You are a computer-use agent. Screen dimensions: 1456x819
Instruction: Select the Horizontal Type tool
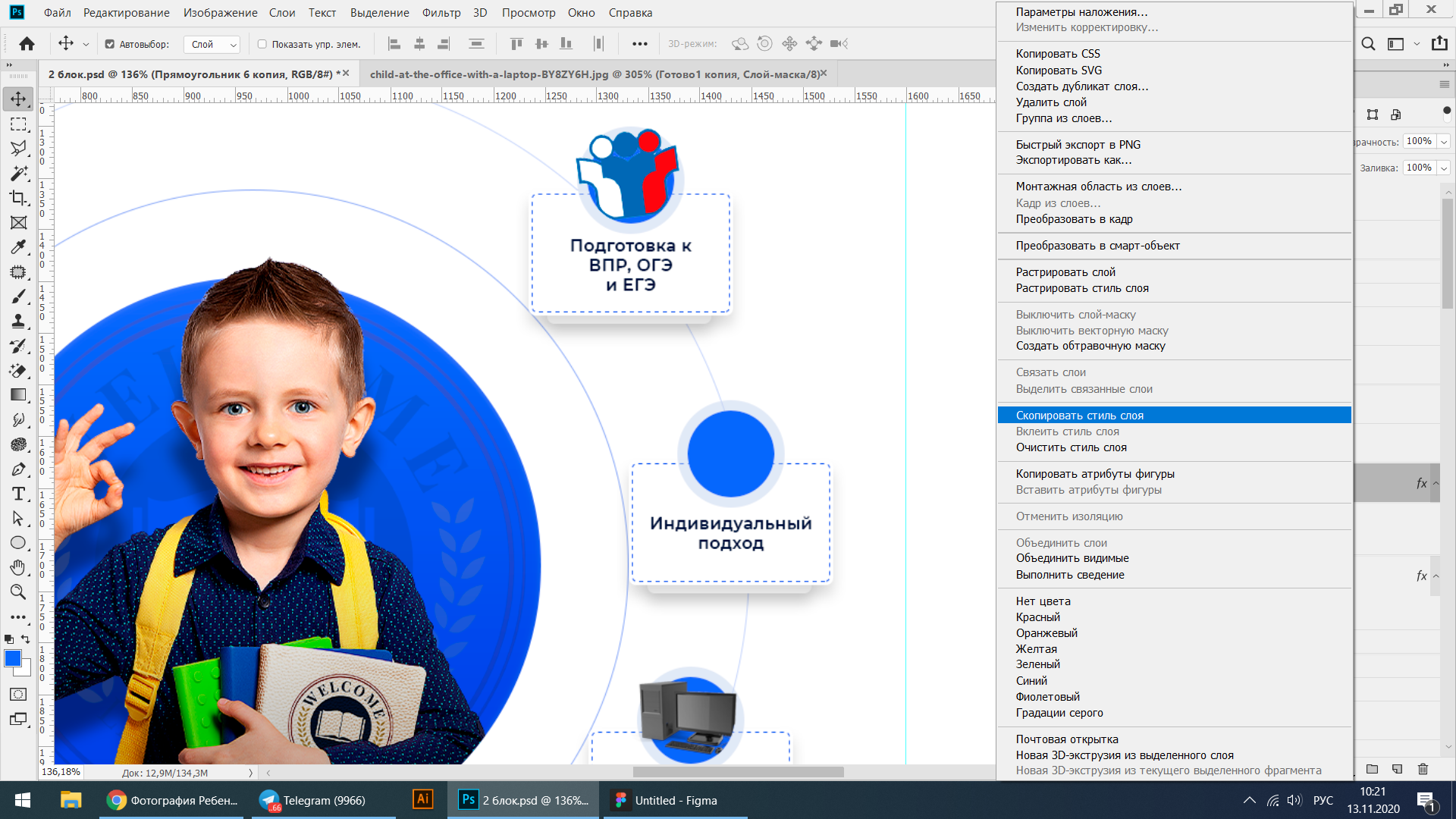[18, 494]
